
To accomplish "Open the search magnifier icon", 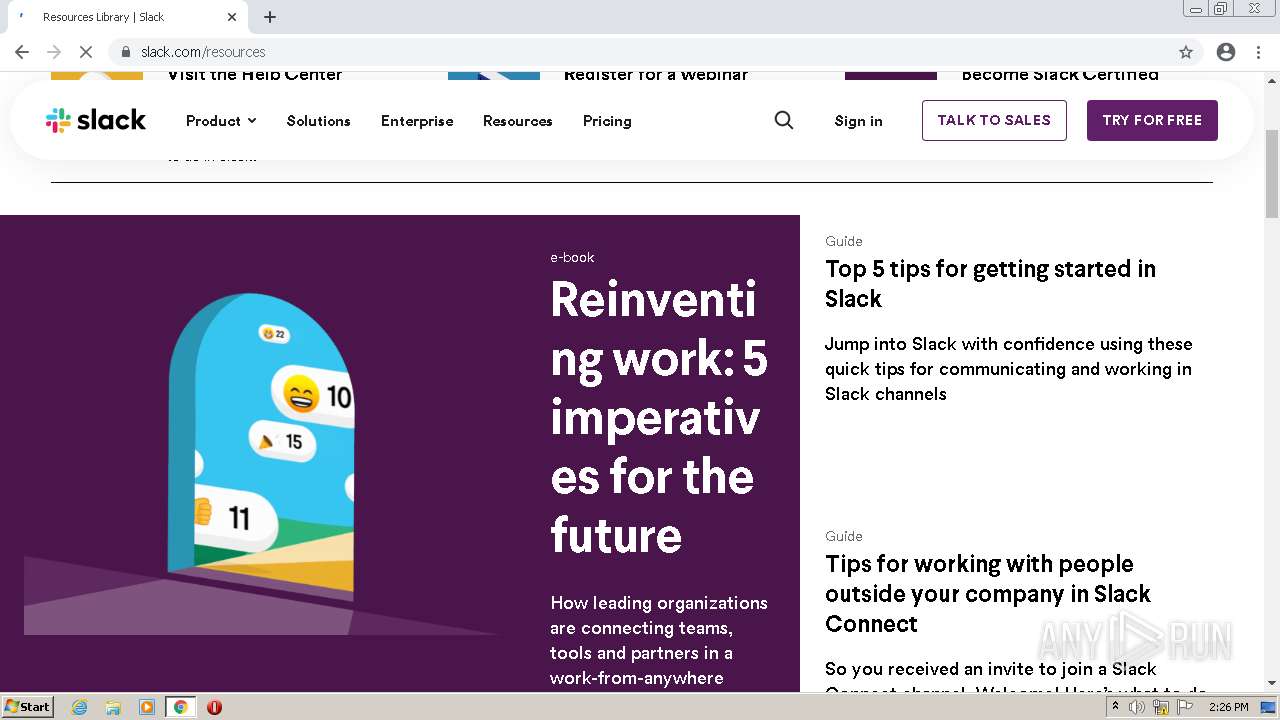I will coord(784,120).
